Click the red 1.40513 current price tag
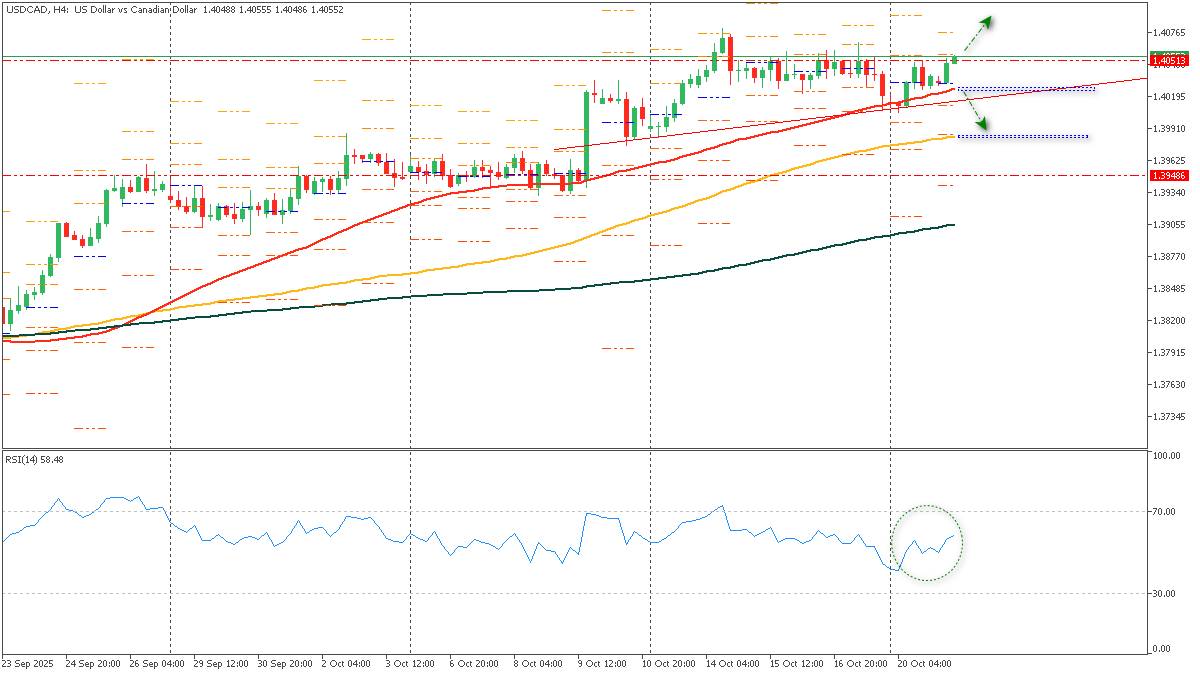Viewport: 1200px width, 675px height. pyautogui.click(x=1169, y=60)
